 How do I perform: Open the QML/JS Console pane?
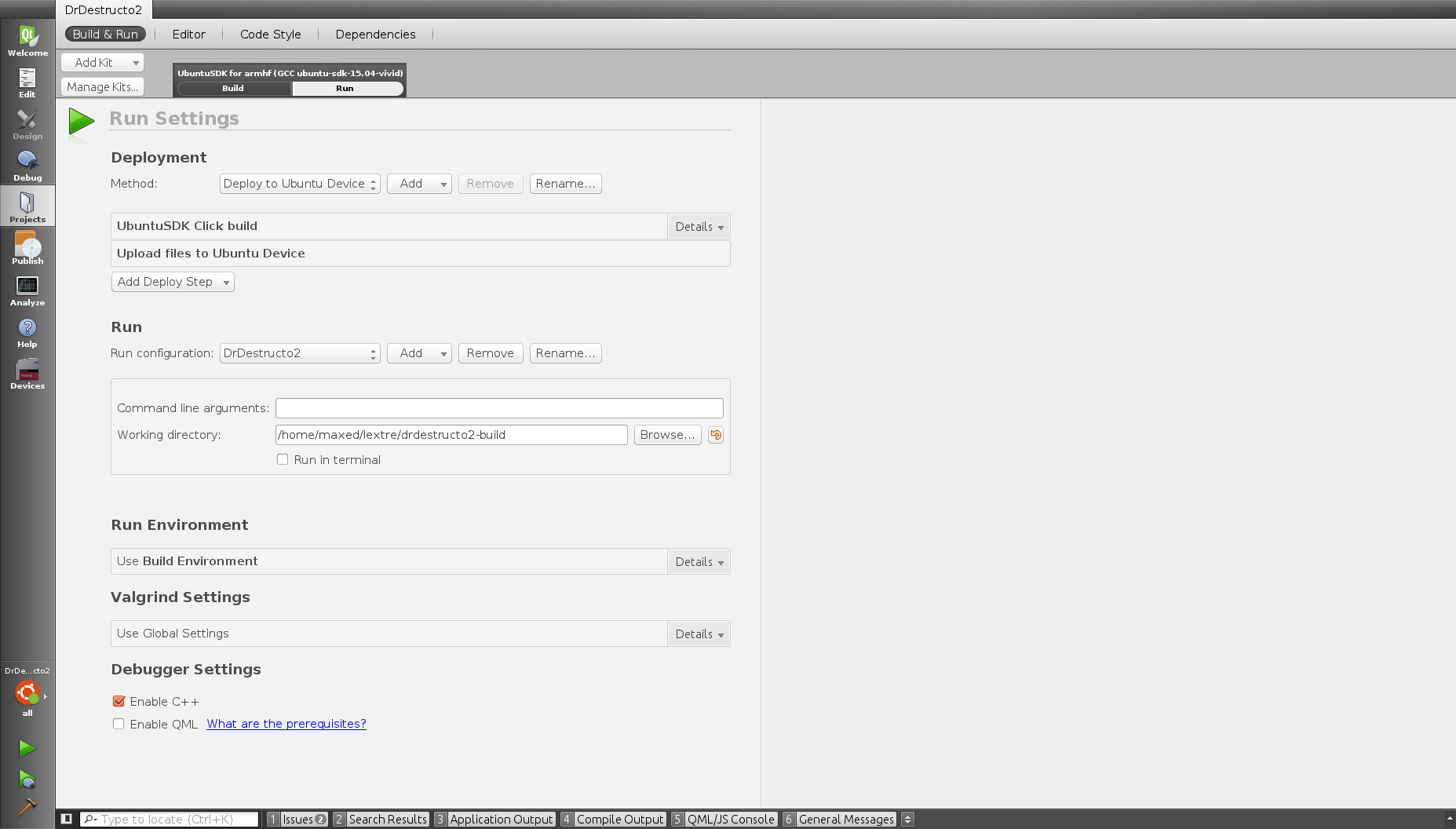click(x=724, y=819)
